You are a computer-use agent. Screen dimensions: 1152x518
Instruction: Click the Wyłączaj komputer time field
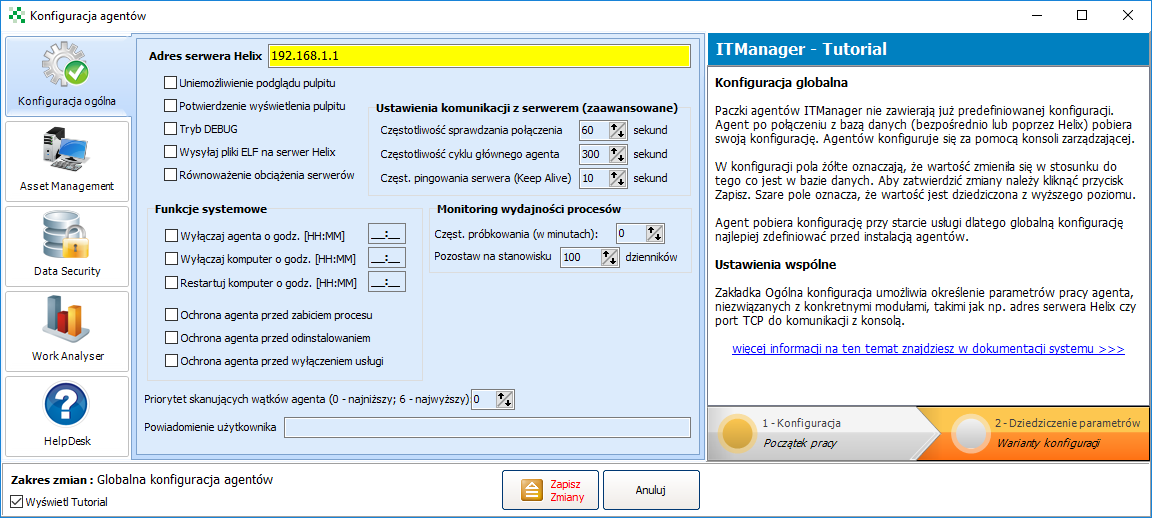[386, 259]
